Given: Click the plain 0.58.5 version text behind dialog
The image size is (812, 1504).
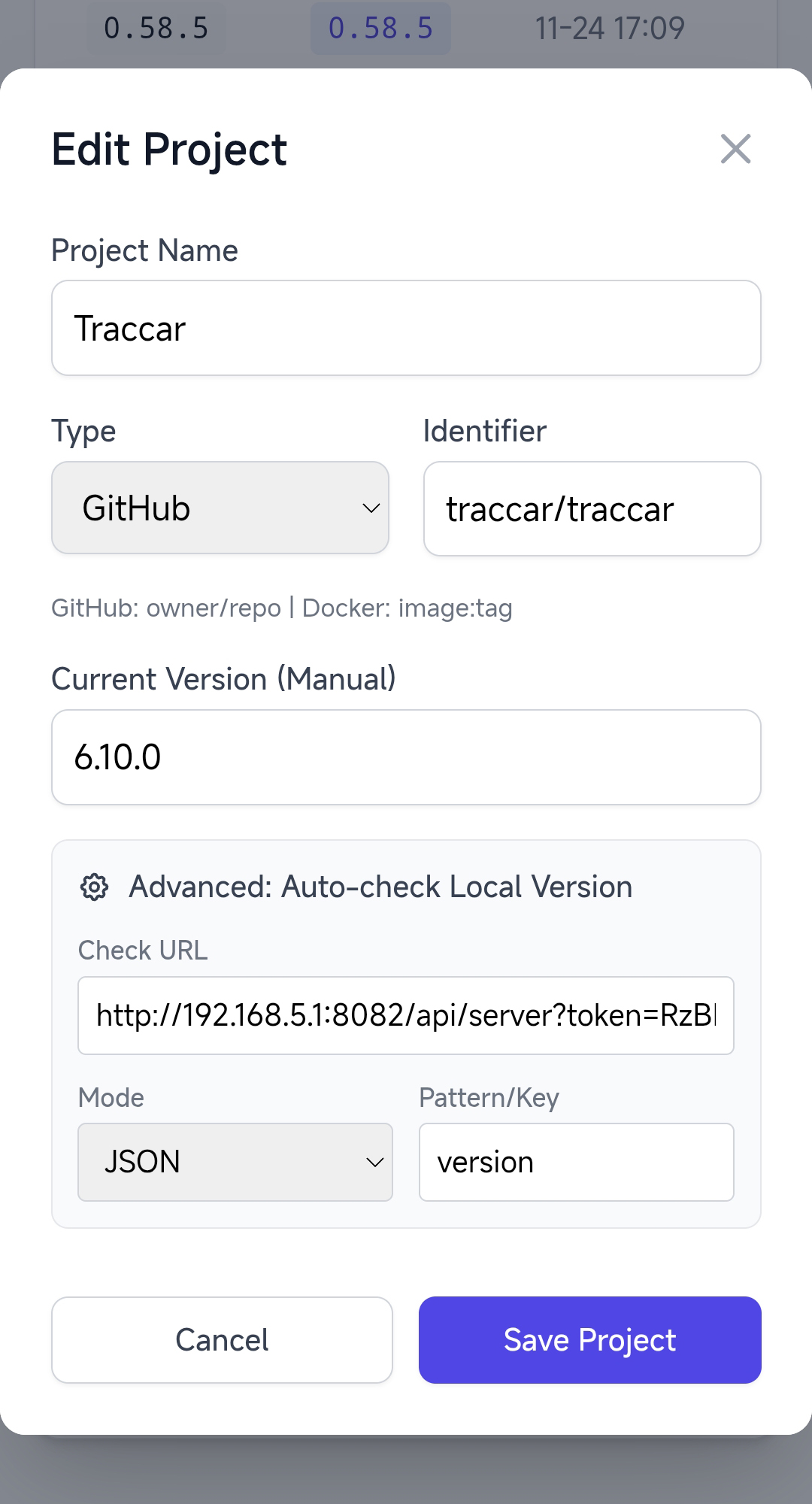Looking at the screenshot, I should (x=156, y=29).
